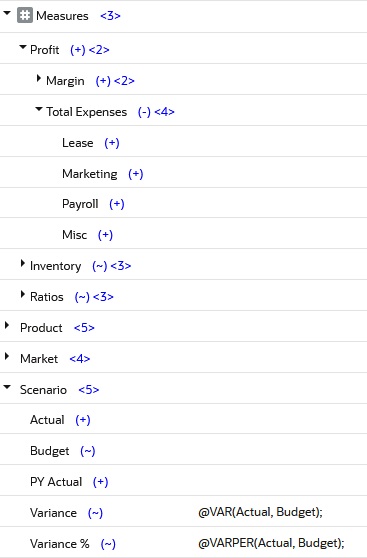Expand the Product dimension arrow
This screenshot has height=558, width=367.
(x=7, y=325)
